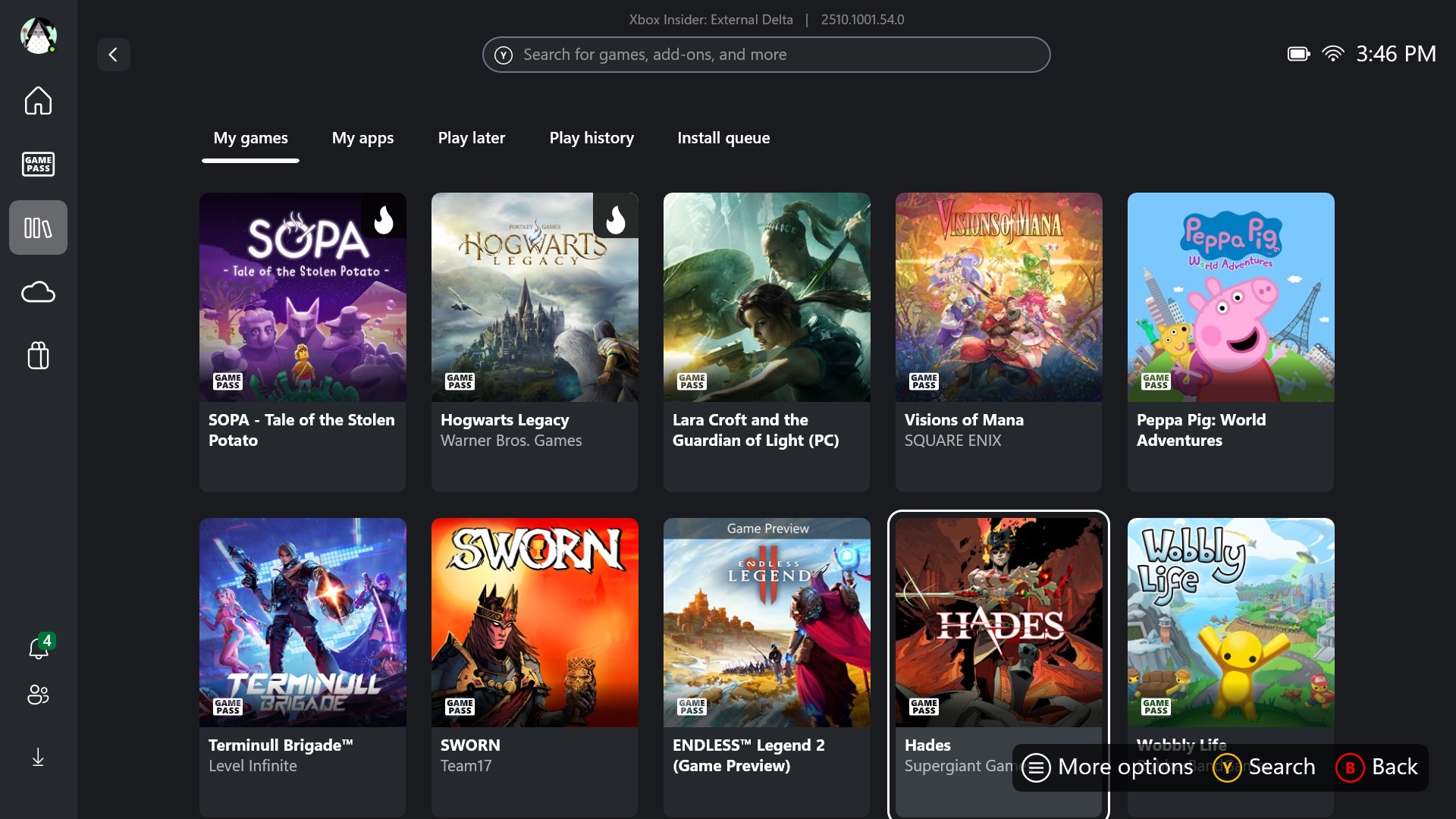1456x819 pixels.
Task: Open the Install queue tab
Action: coord(723,138)
